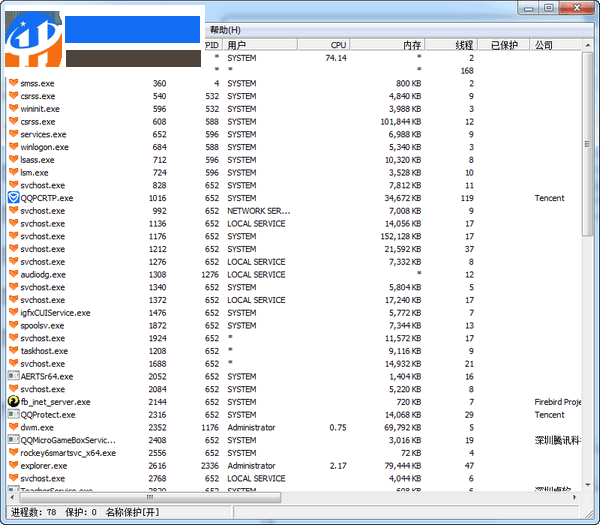Sort by the 线程 column header
Image resolution: width=600 pixels, height=525 pixels.
click(x=452, y=45)
